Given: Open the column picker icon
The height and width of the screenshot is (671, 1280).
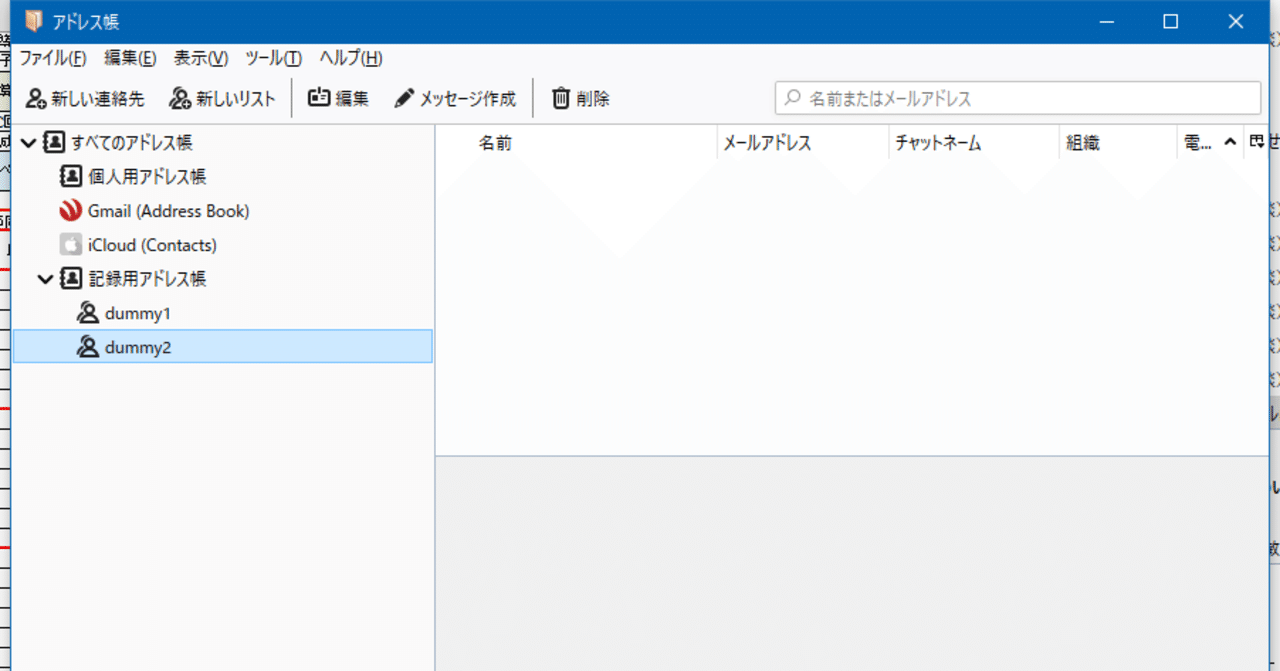Looking at the screenshot, I should coord(1256,143).
